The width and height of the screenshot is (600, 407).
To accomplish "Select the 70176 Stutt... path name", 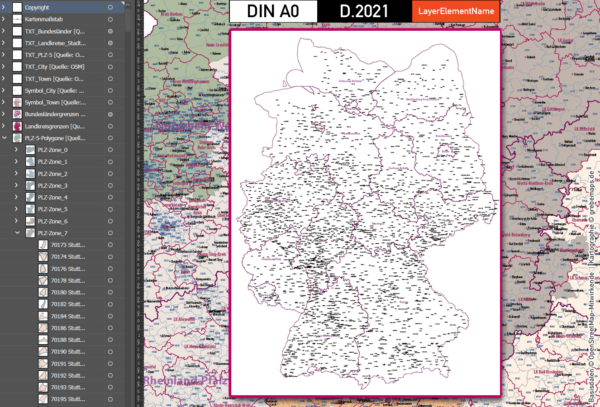I will (68, 269).
